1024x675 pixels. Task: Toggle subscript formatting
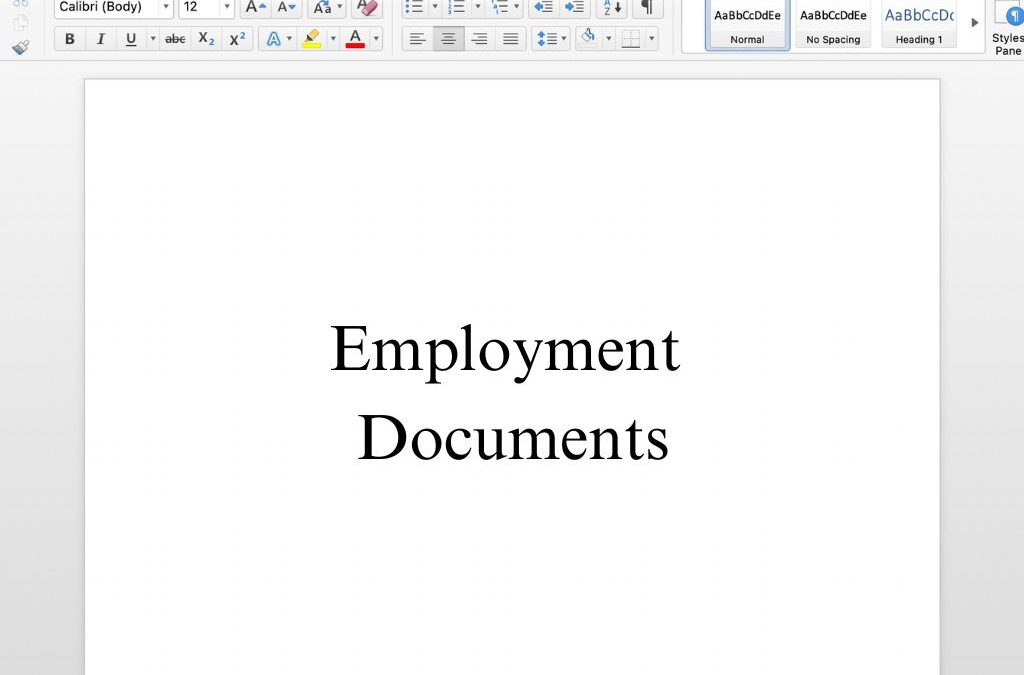tap(206, 39)
